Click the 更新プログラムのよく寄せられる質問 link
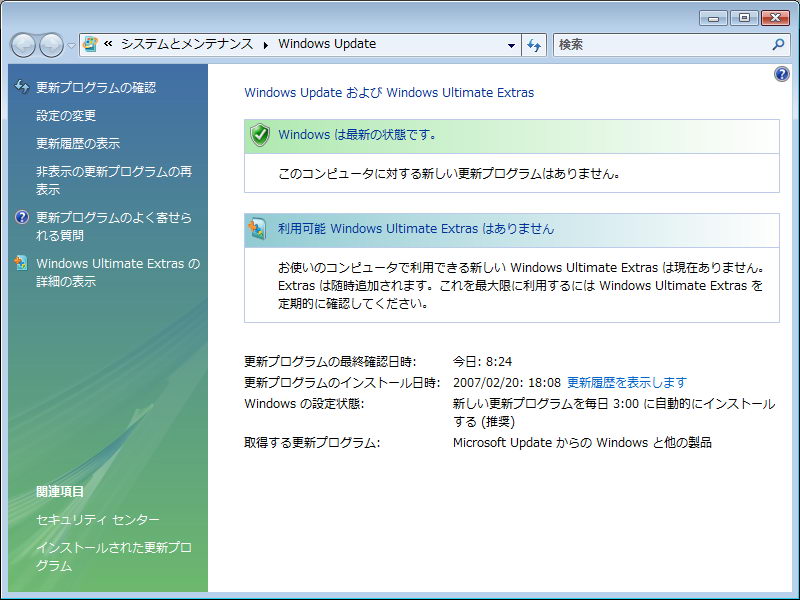Viewport: 800px width, 600px height. tap(114, 227)
